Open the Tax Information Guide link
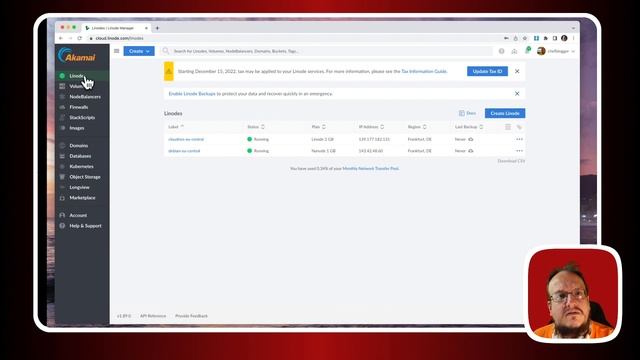 (424, 71)
